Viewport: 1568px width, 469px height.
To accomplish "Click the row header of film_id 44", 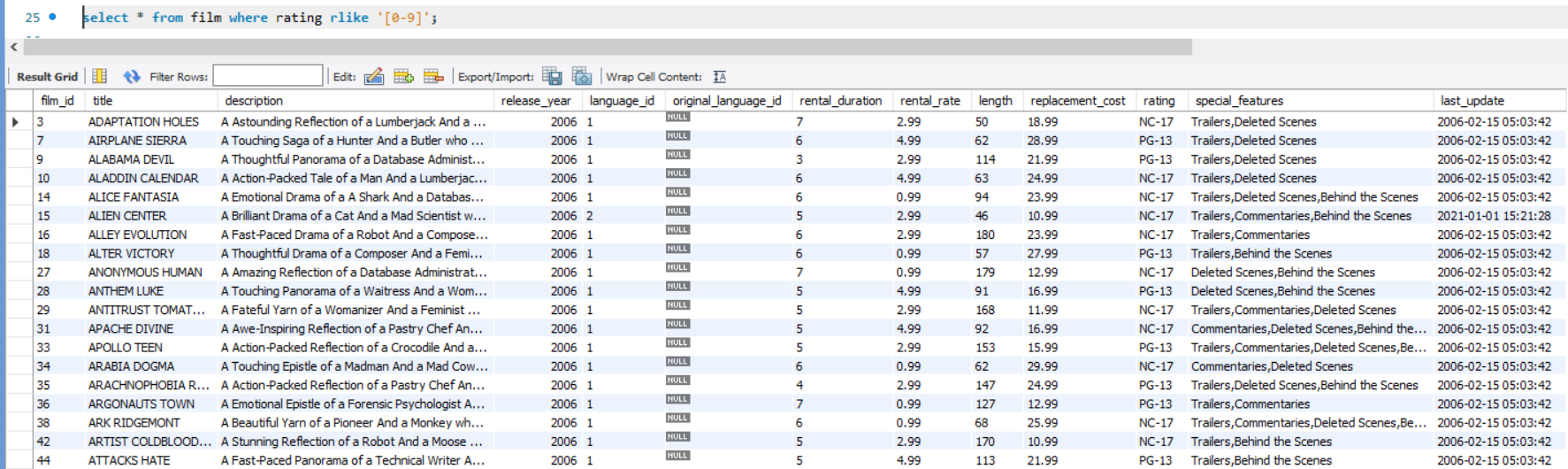I will 19,460.
